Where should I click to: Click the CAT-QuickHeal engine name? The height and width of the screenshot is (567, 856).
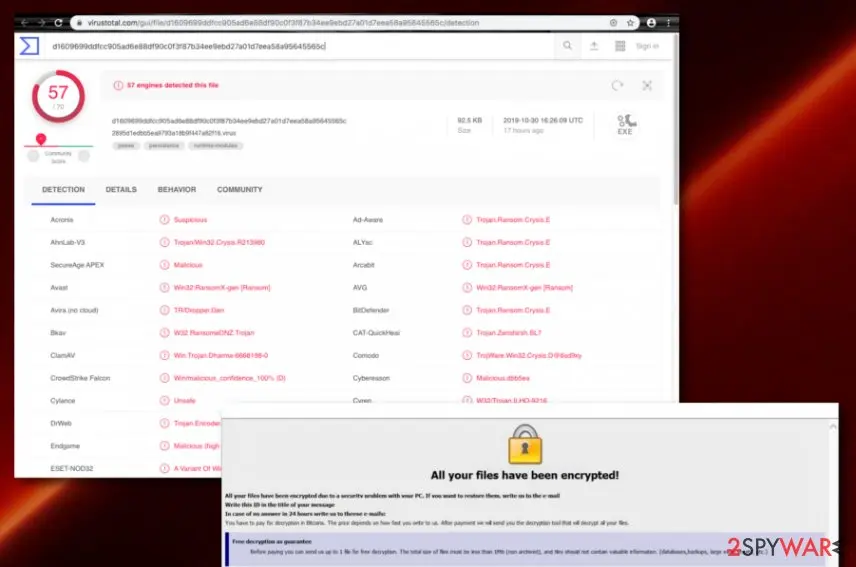tap(376, 333)
